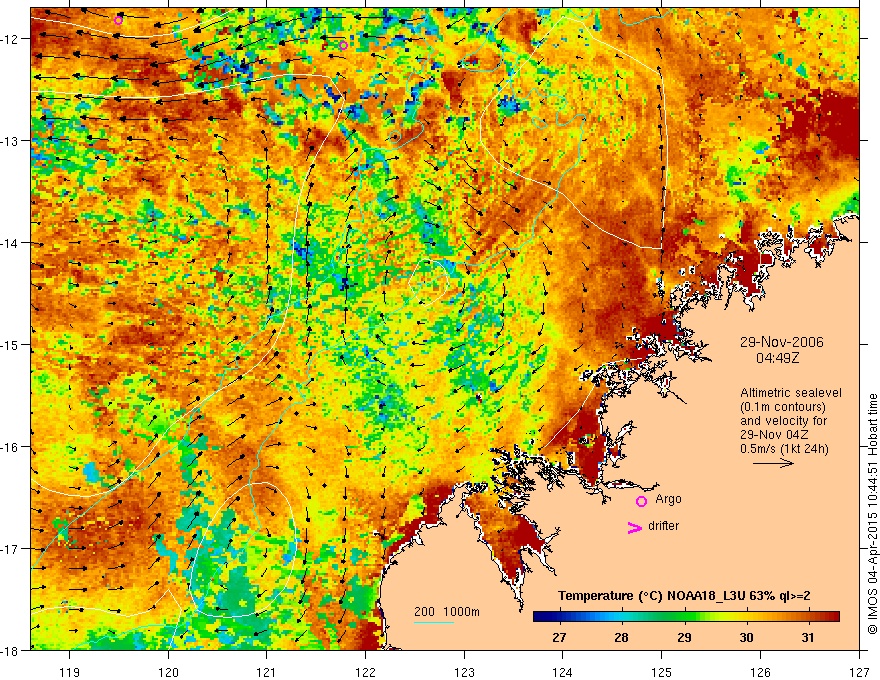The height and width of the screenshot is (680, 880).
Task: Click longitude axis label 119
Action: [70, 672]
